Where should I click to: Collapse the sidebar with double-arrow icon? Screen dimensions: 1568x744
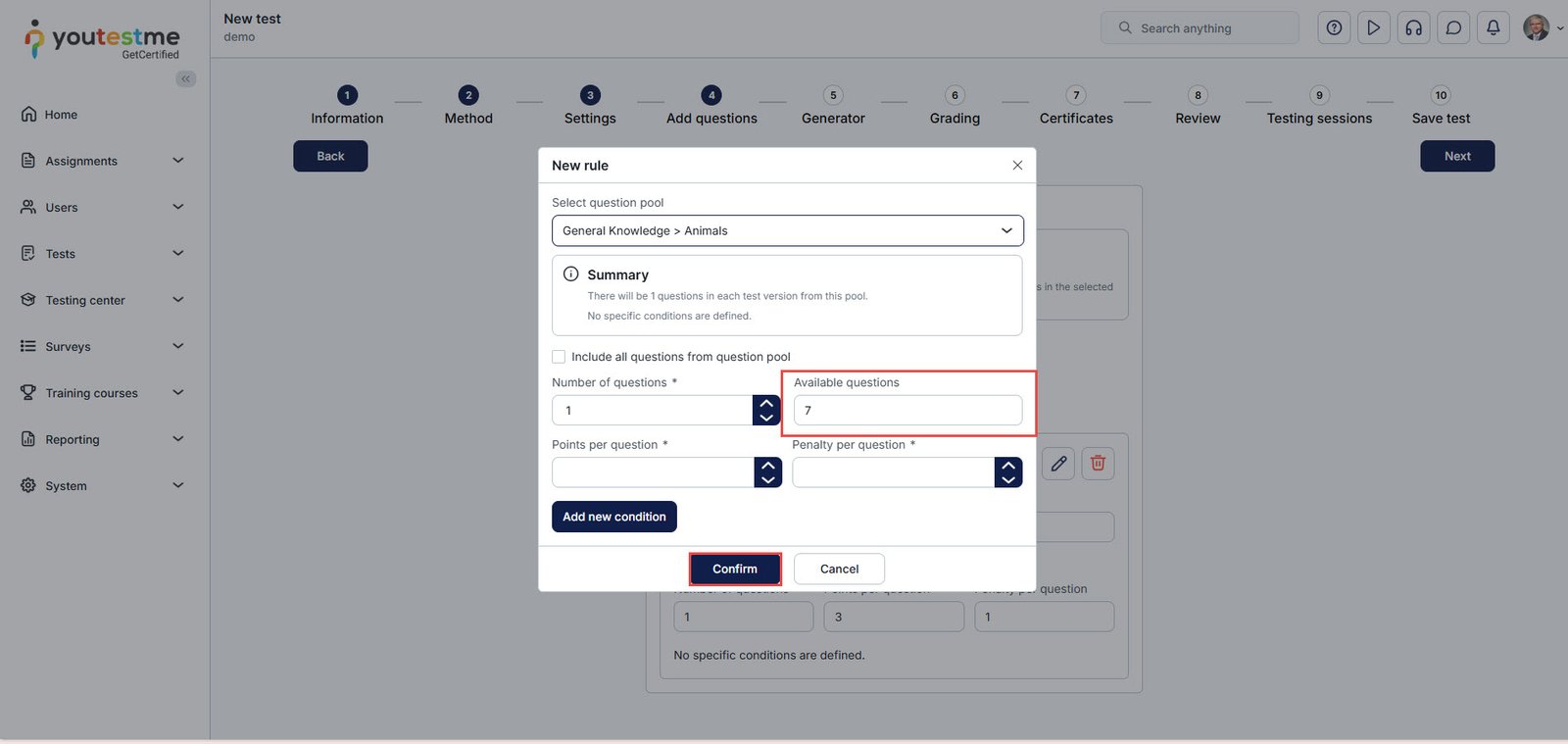tap(185, 78)
